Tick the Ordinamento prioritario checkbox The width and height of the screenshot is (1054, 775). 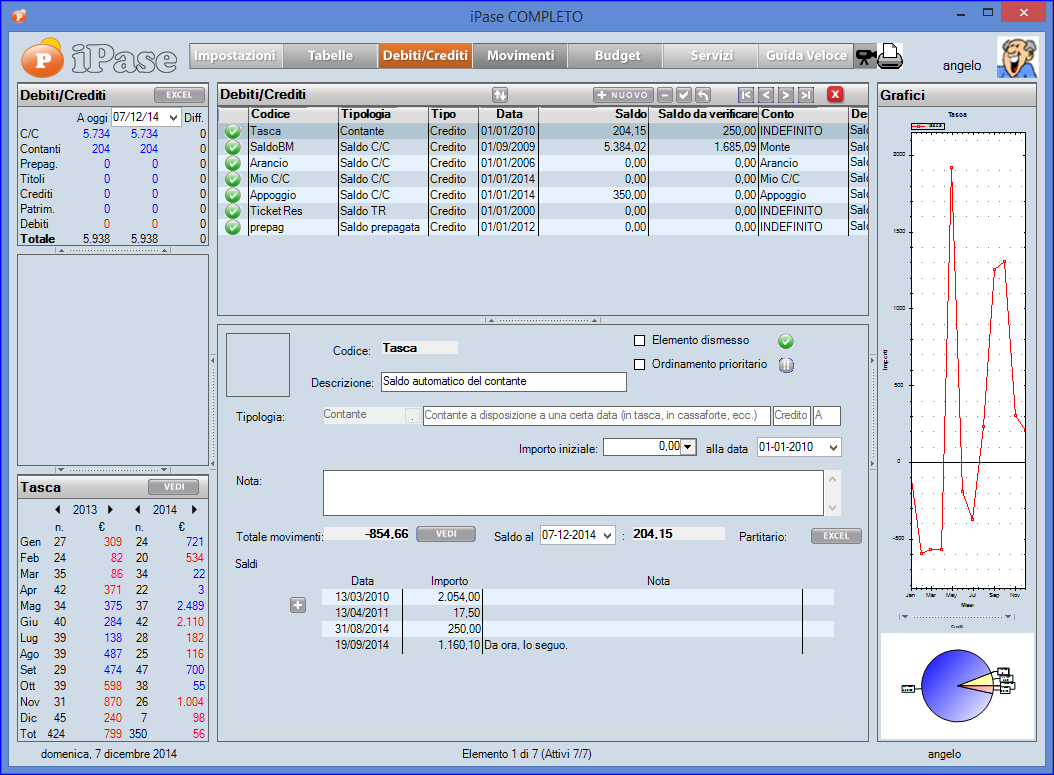tap(640, 365)
